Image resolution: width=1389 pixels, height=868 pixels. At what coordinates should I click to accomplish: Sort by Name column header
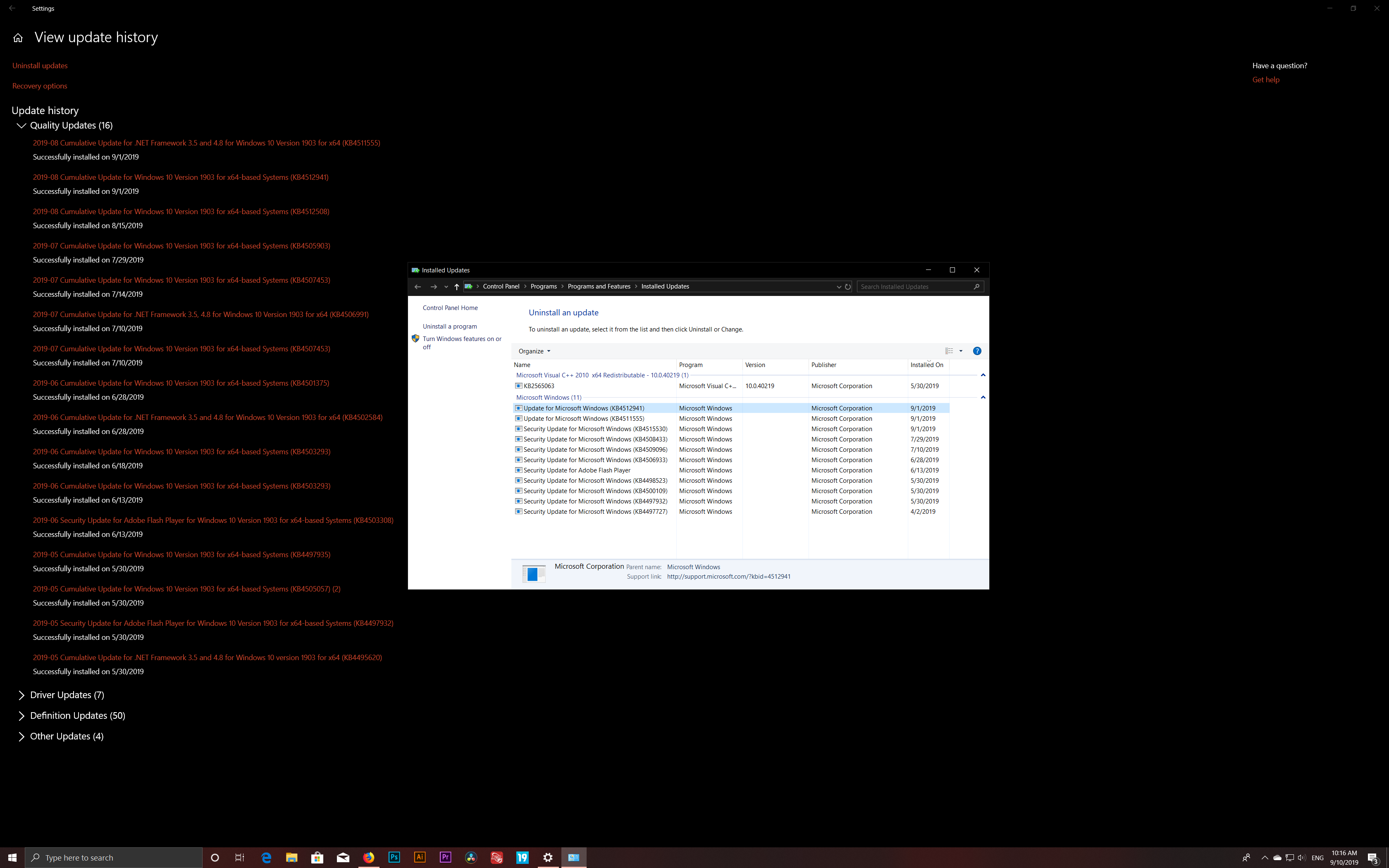tap(594, 365)
